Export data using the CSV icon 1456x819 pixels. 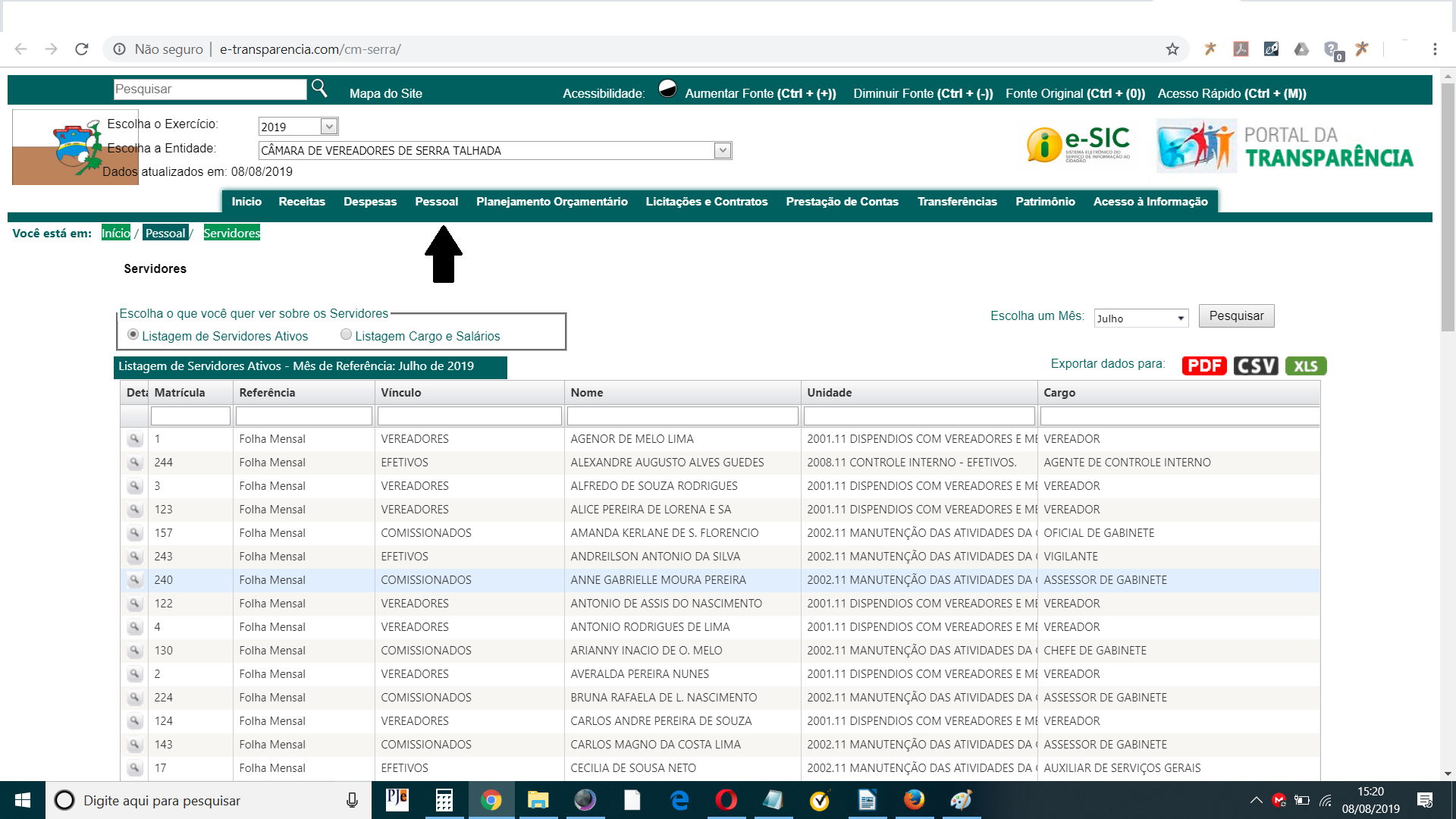click(x=1255, y=366)
